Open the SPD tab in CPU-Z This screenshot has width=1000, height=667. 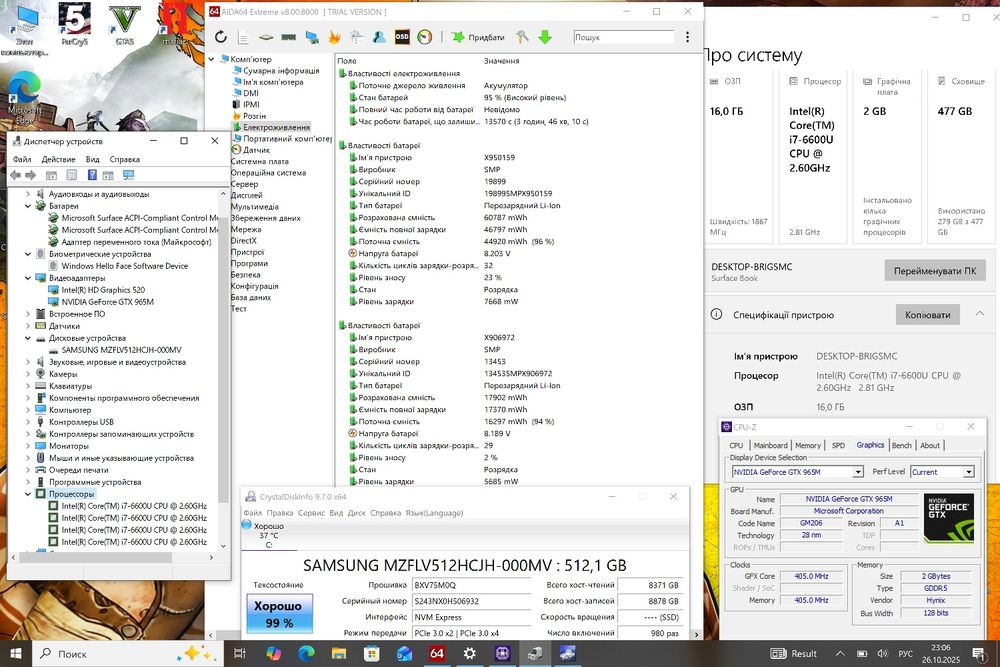(x=838, y=445)
